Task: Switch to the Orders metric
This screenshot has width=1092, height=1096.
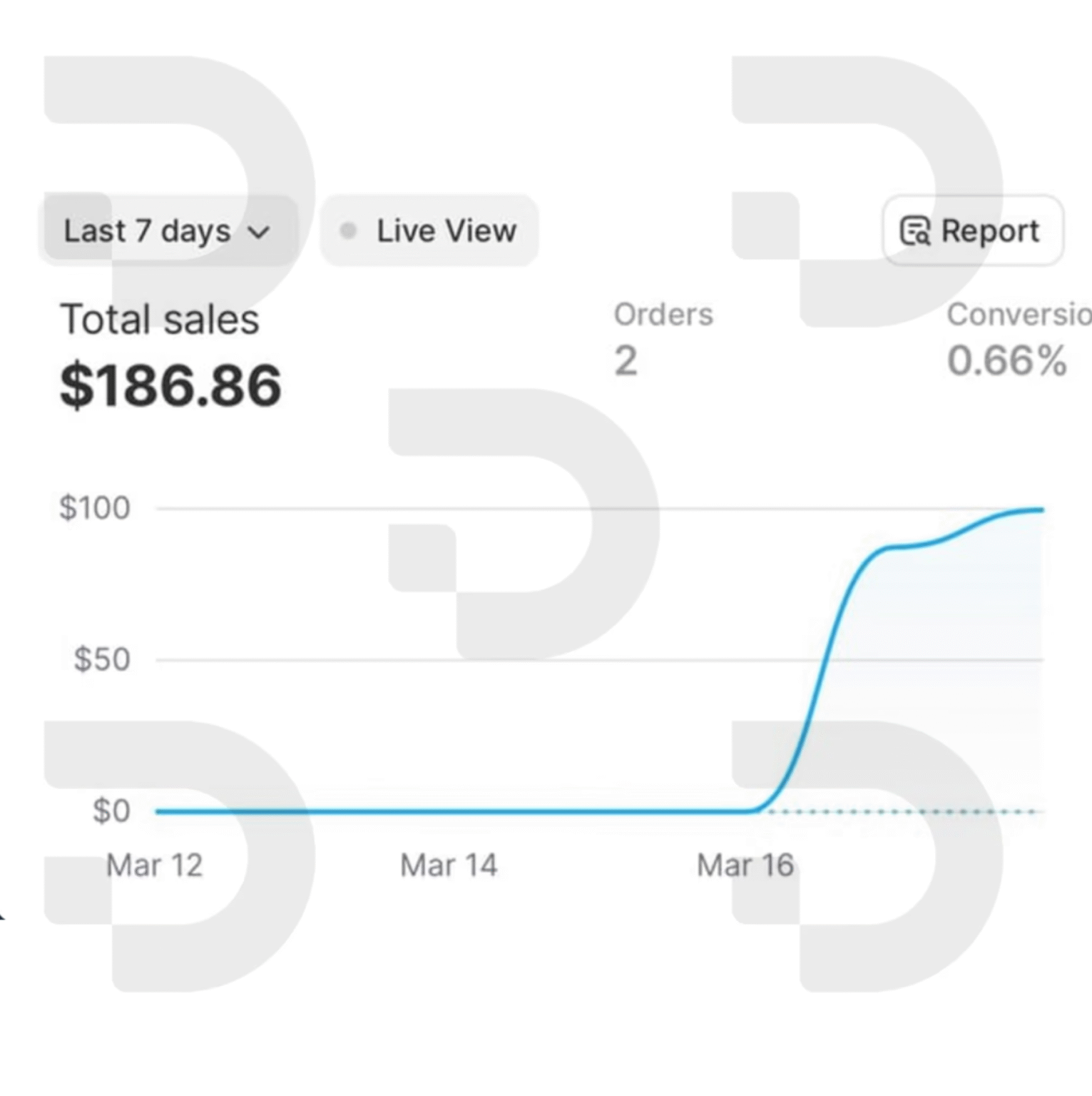Action: click(x=663, y=315)
